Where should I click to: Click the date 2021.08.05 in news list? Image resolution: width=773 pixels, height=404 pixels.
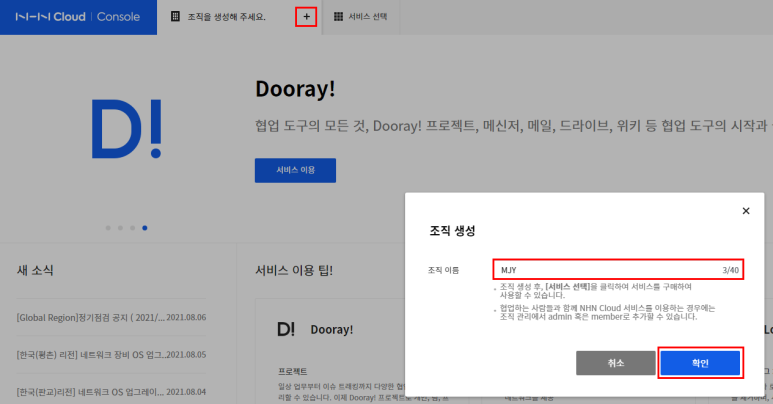pyautogui.click(x=186, y=355)
